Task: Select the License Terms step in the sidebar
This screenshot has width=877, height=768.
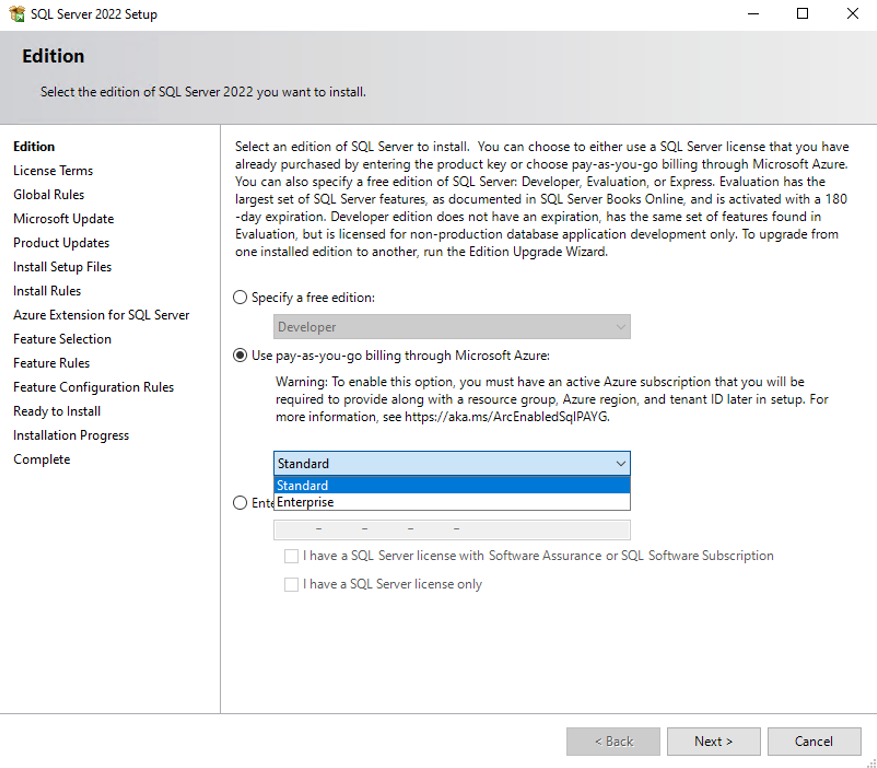Action: [x=53, y=171]
